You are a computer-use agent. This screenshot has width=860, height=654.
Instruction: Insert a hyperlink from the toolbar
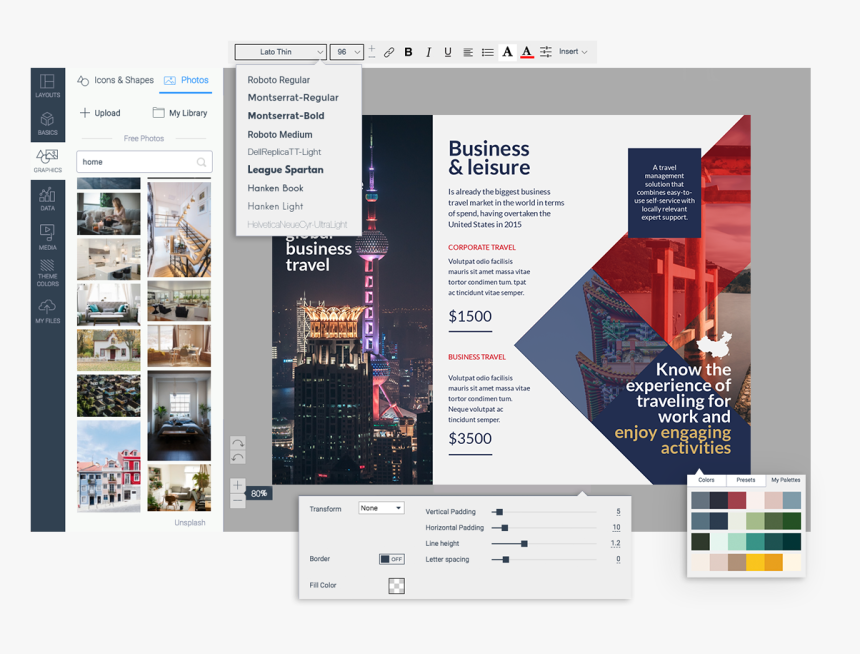click(389, 51)
